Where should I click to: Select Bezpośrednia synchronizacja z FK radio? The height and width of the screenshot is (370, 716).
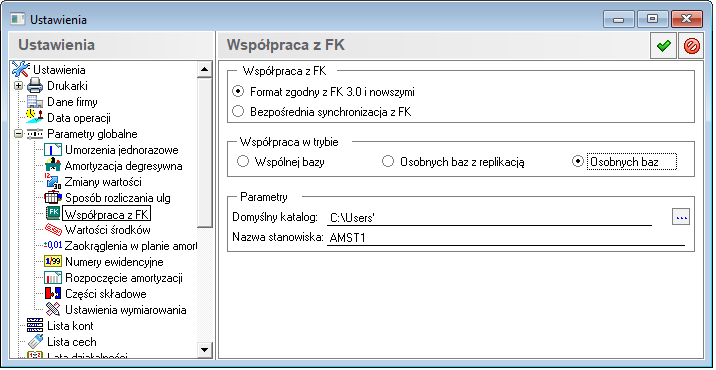(238, 112)
